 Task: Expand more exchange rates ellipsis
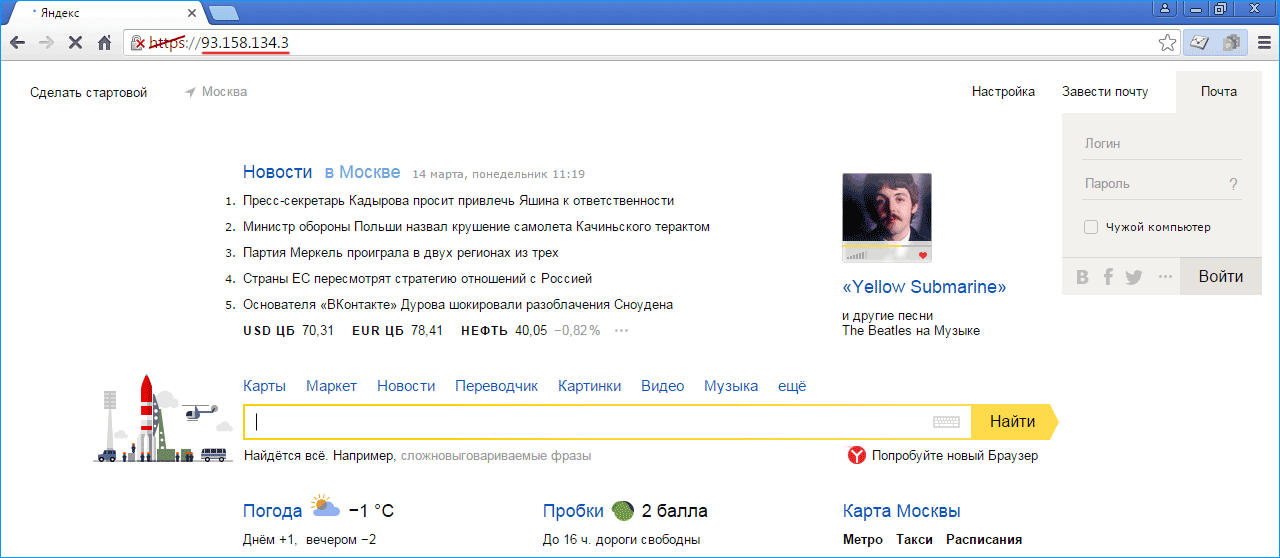622,331
